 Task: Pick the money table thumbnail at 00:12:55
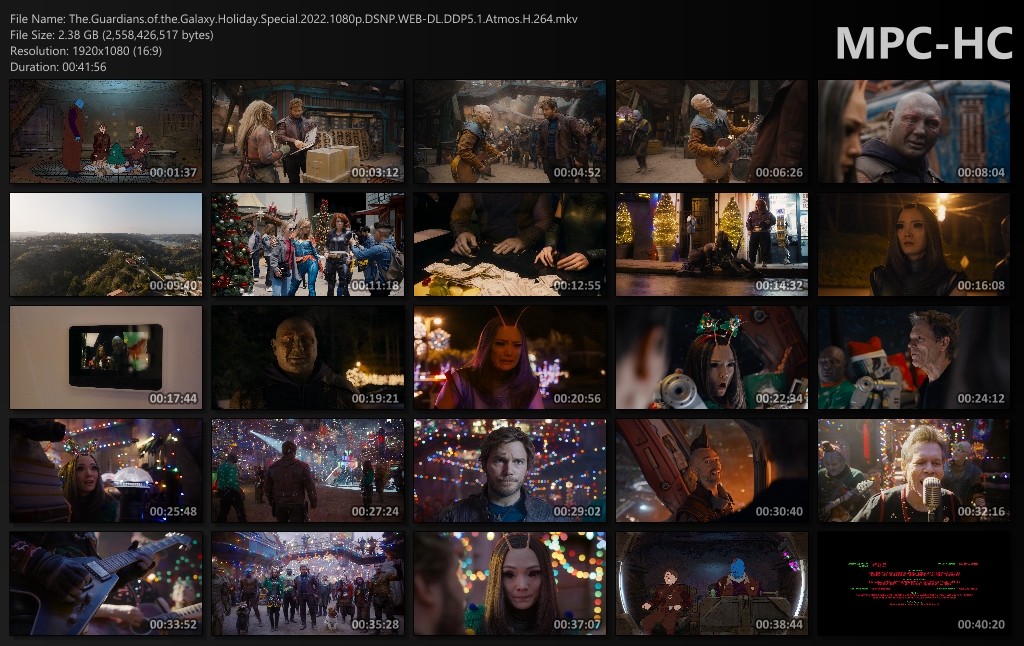click(510, 244)
